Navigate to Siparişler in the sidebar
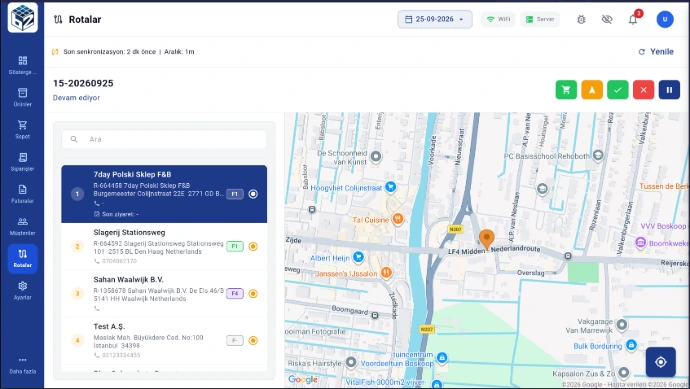Viewport: 690px width, 389px height. tap(22, 161)
